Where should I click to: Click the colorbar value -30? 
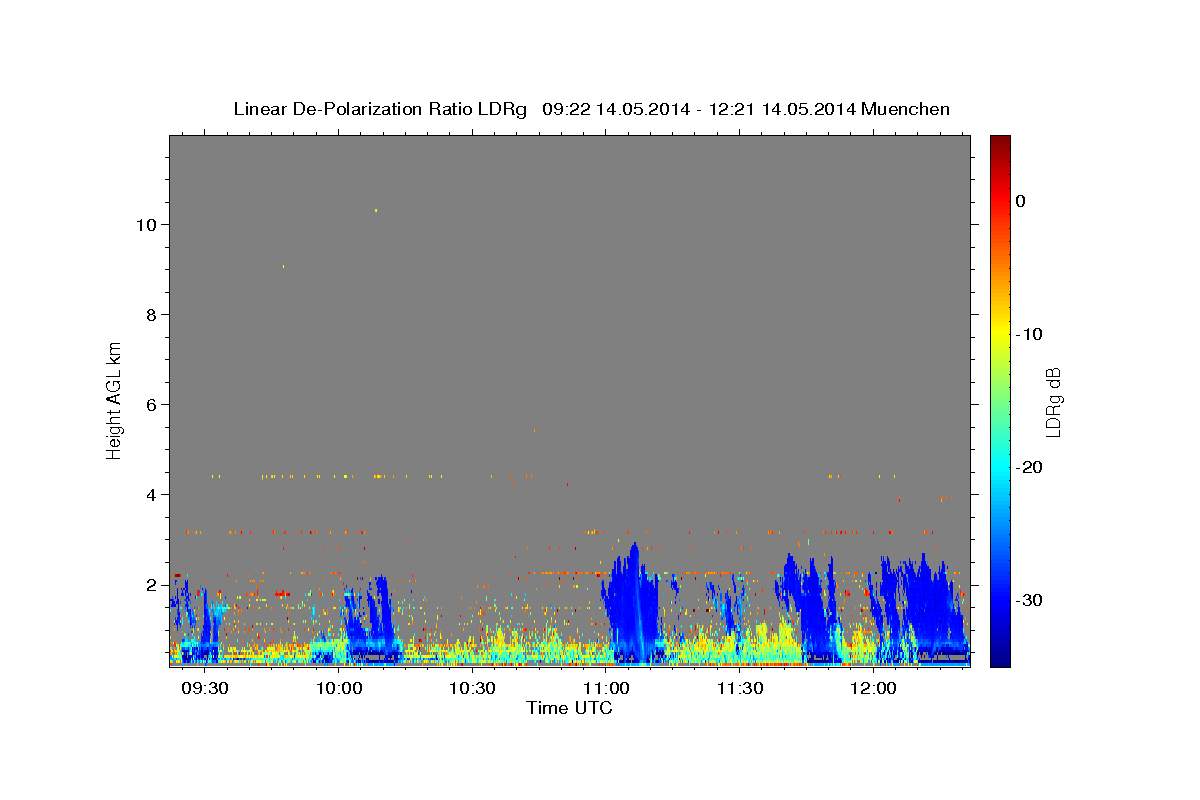1030,600
